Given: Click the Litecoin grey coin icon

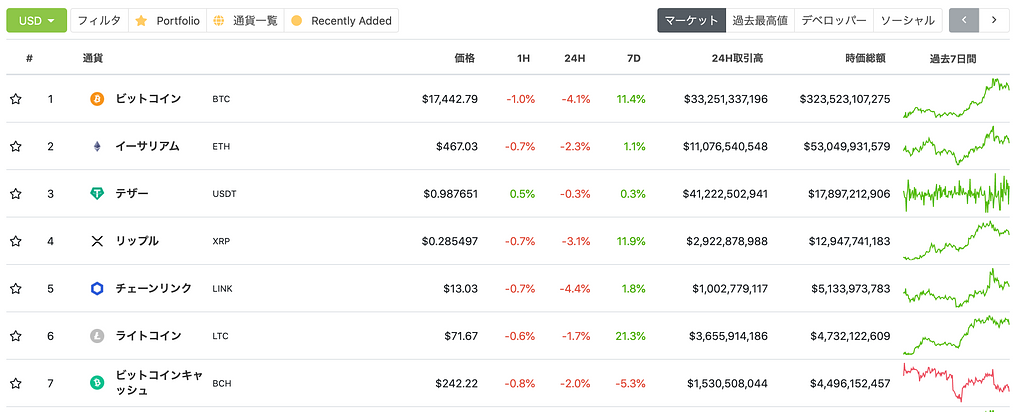Looking at the screenshot, I should 97,336.
